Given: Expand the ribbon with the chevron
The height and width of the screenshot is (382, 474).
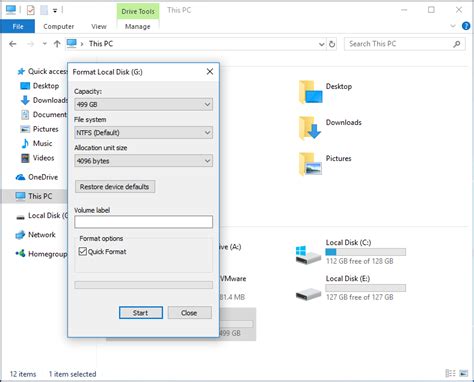Looking at the screenshot, I should point(453,26).
